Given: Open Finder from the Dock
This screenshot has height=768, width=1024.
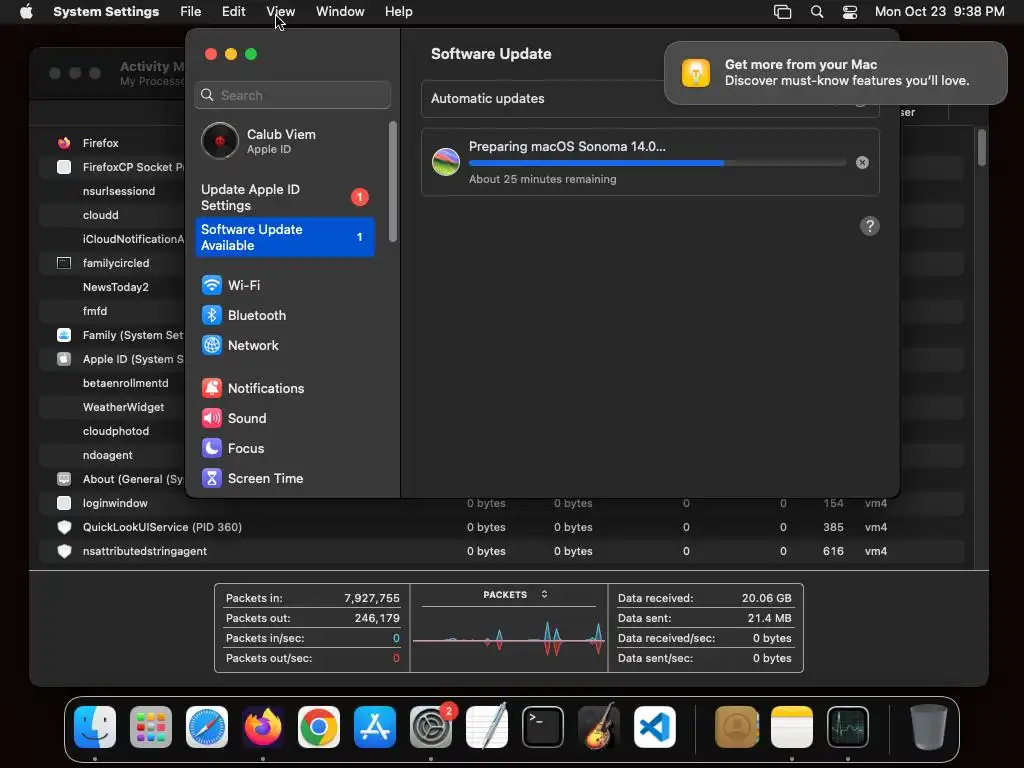Looking at the screenshot, I should (x=95, y=727).
